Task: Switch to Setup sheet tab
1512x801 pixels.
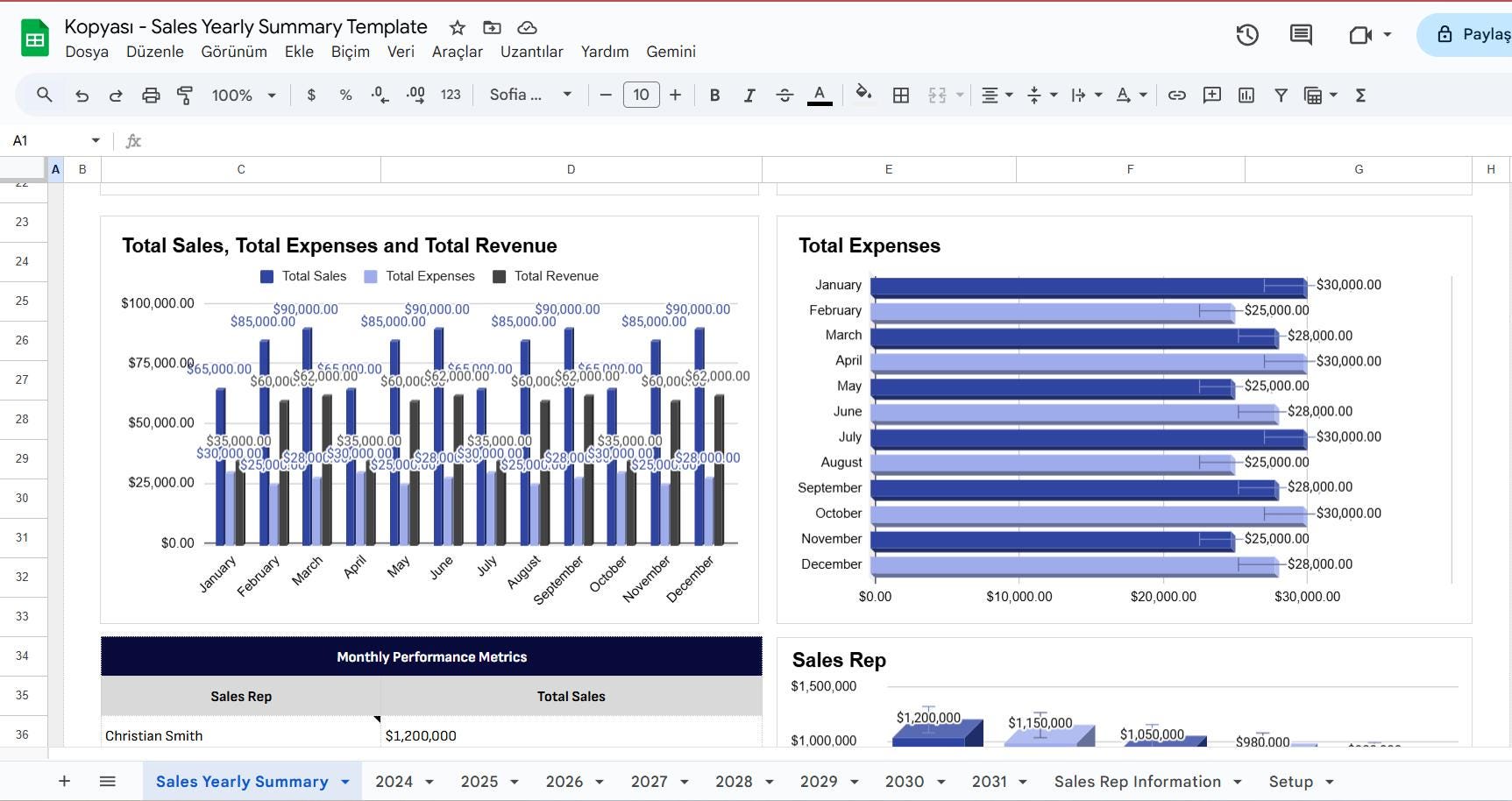Action: 1291,782
